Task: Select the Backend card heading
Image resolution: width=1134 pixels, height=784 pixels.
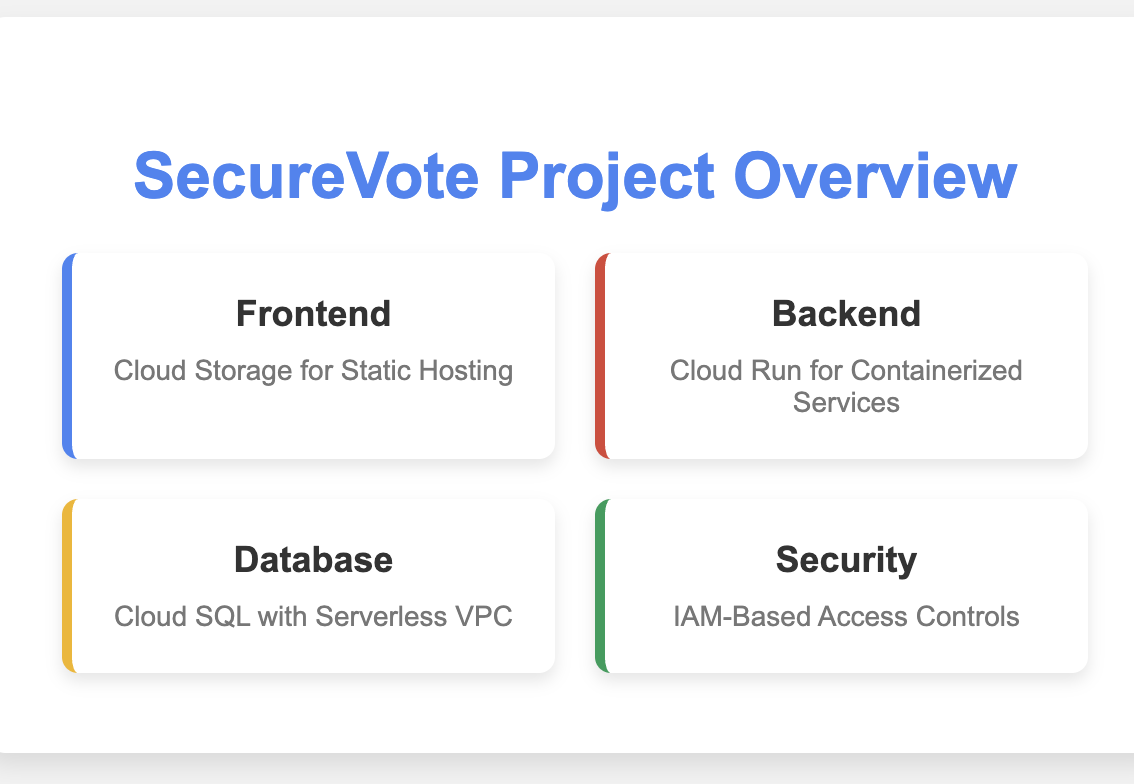Action: pyautogui.click(x=846, y=314)
